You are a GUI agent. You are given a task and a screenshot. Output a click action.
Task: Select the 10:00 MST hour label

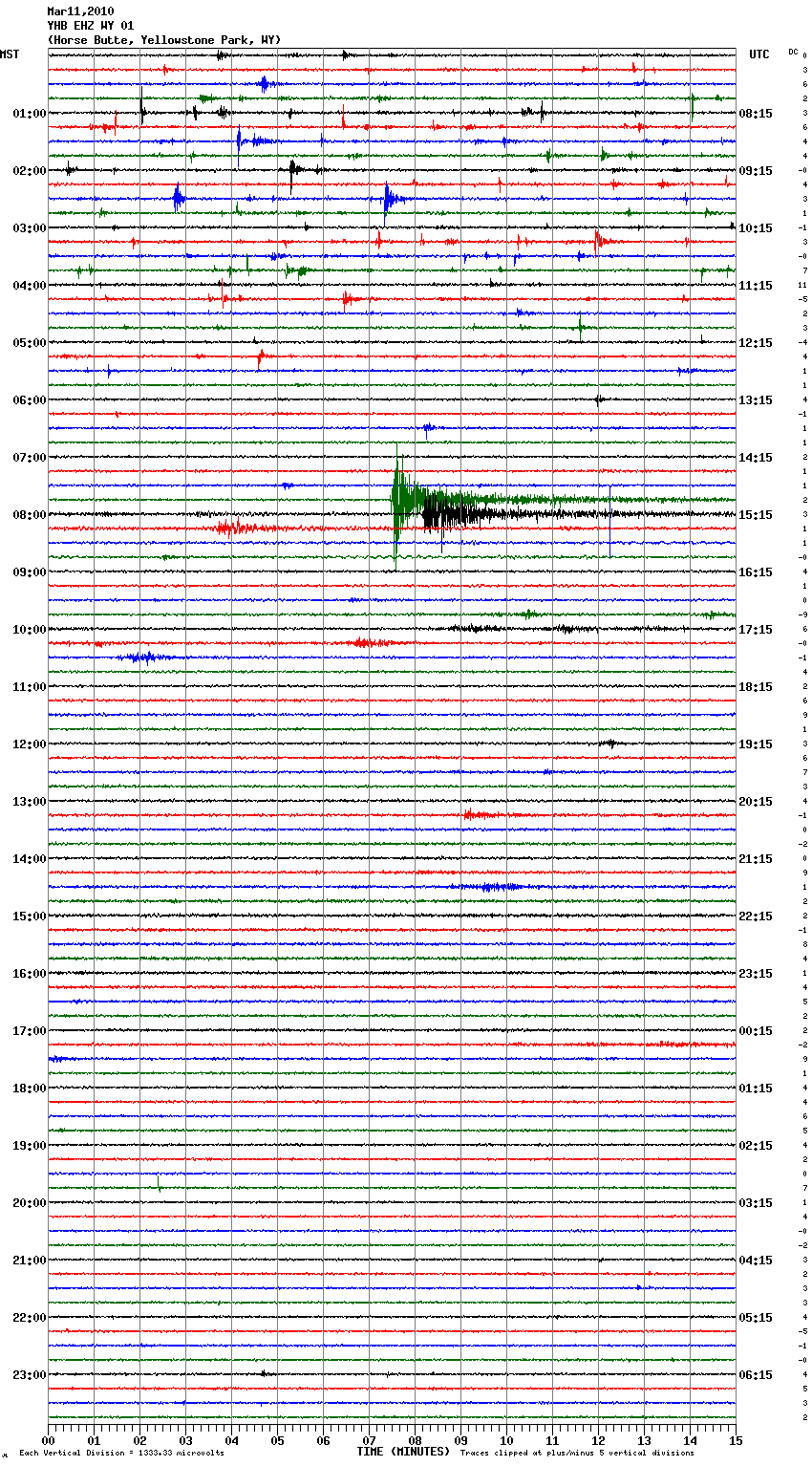30,630
